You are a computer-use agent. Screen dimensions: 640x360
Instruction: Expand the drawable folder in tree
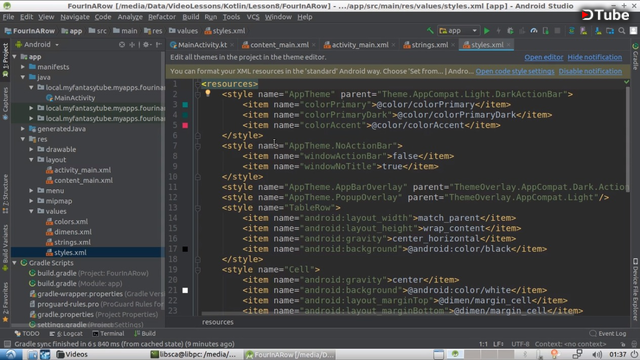click(x=31, y=149)
